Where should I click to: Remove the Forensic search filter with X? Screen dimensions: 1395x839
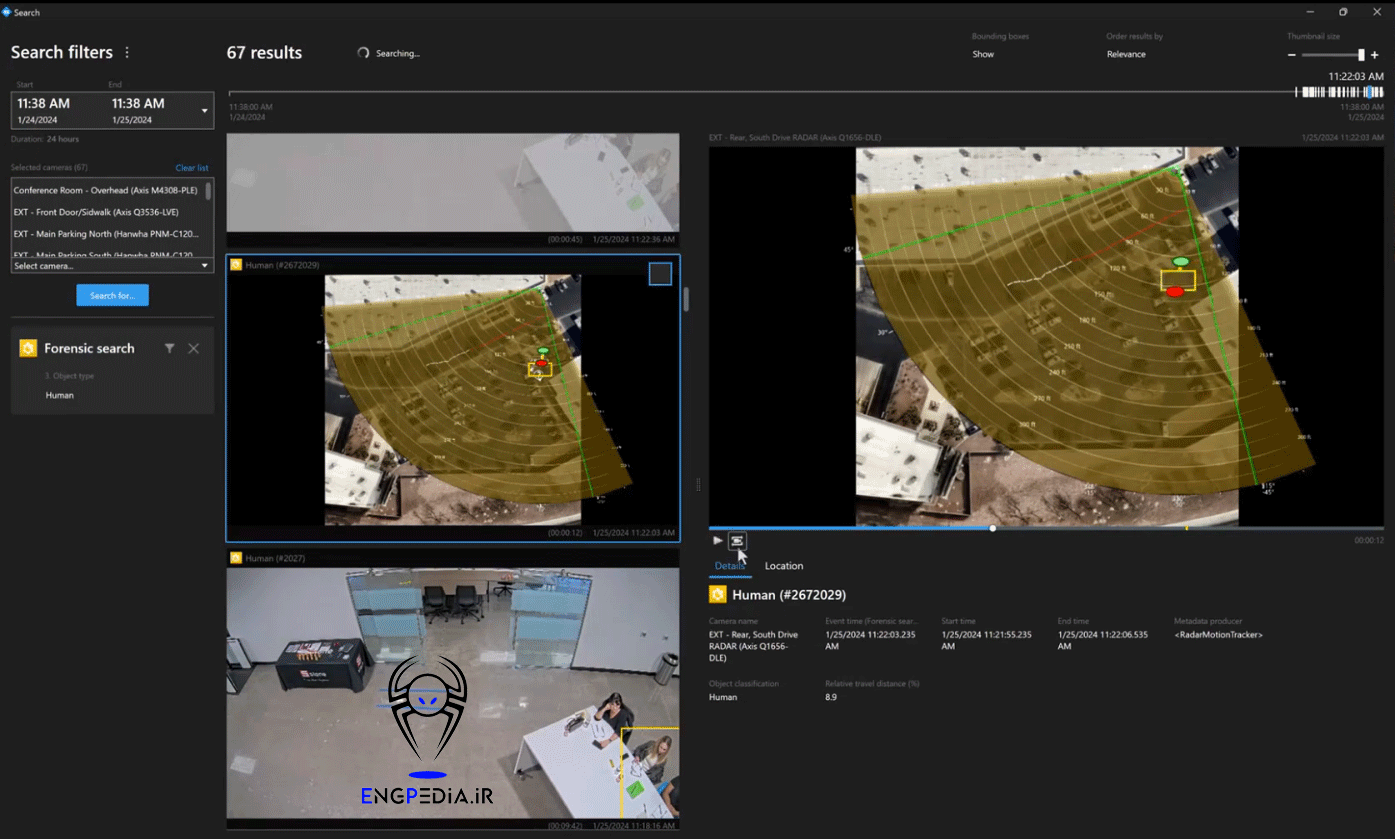tap(194, 348)
